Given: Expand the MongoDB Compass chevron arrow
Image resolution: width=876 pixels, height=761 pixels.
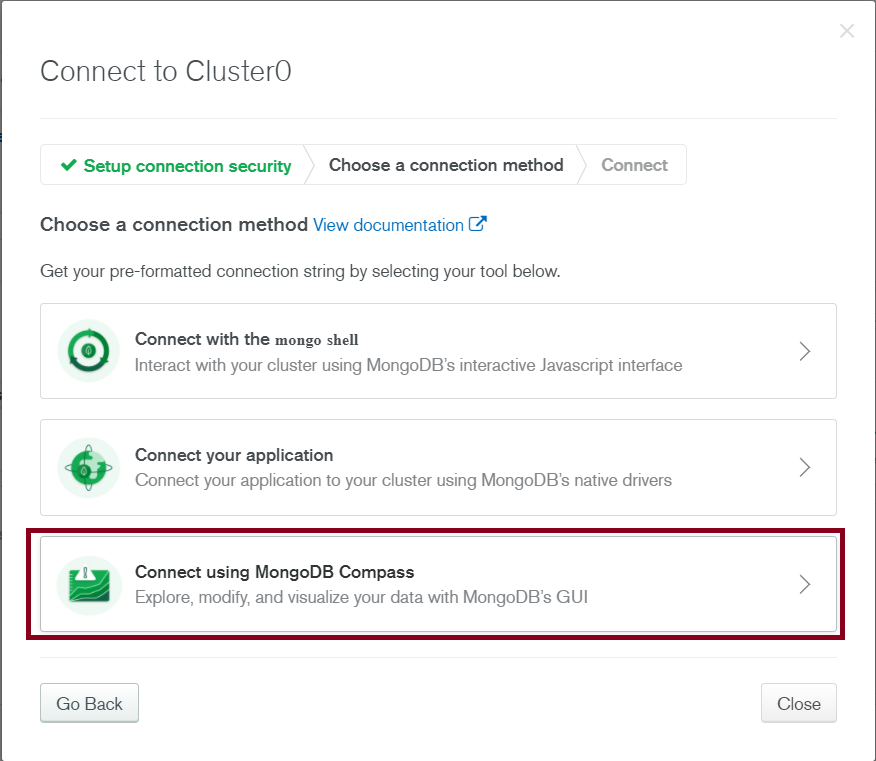Looking at the screenshot, I should (804, 584).
